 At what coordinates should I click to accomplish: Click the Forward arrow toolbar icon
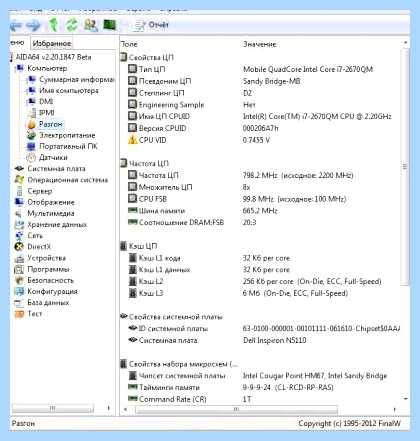point(33,25)
